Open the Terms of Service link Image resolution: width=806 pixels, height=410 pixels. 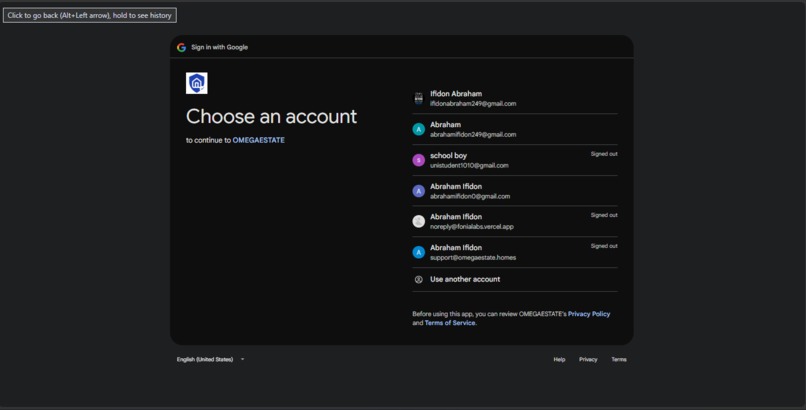click(x=450, y=323)
